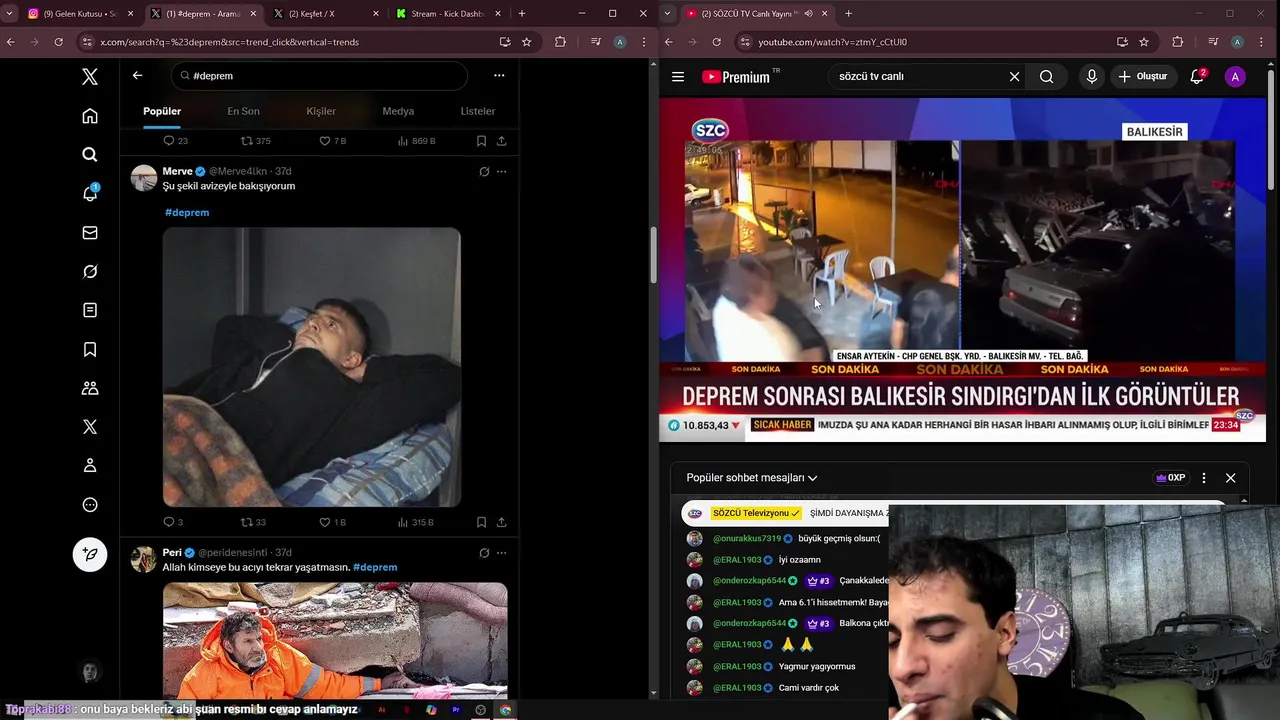Switch to Listeler tab
The image size is (1280, 720).
478,111
